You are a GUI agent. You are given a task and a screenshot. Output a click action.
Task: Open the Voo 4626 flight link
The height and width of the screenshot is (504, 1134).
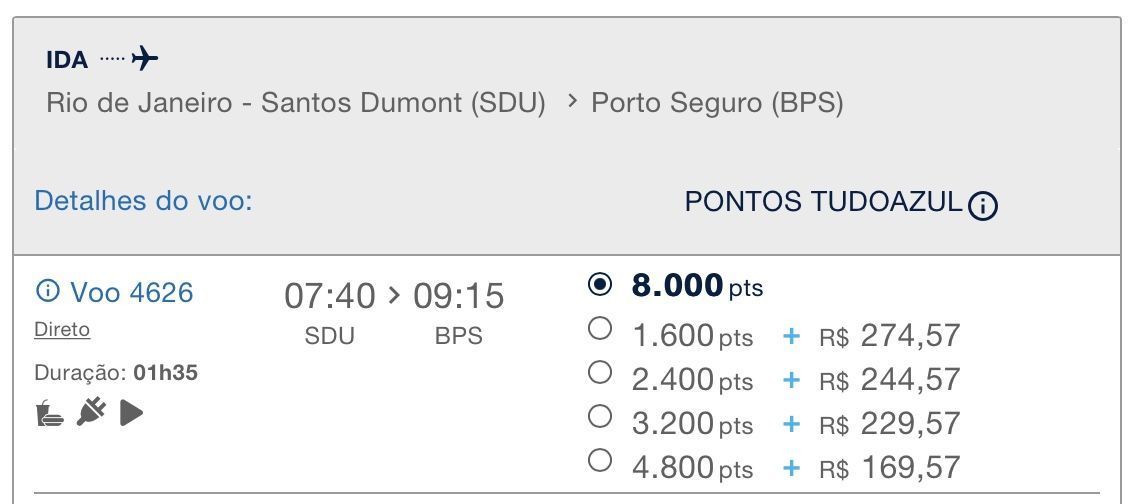[132, 292]
